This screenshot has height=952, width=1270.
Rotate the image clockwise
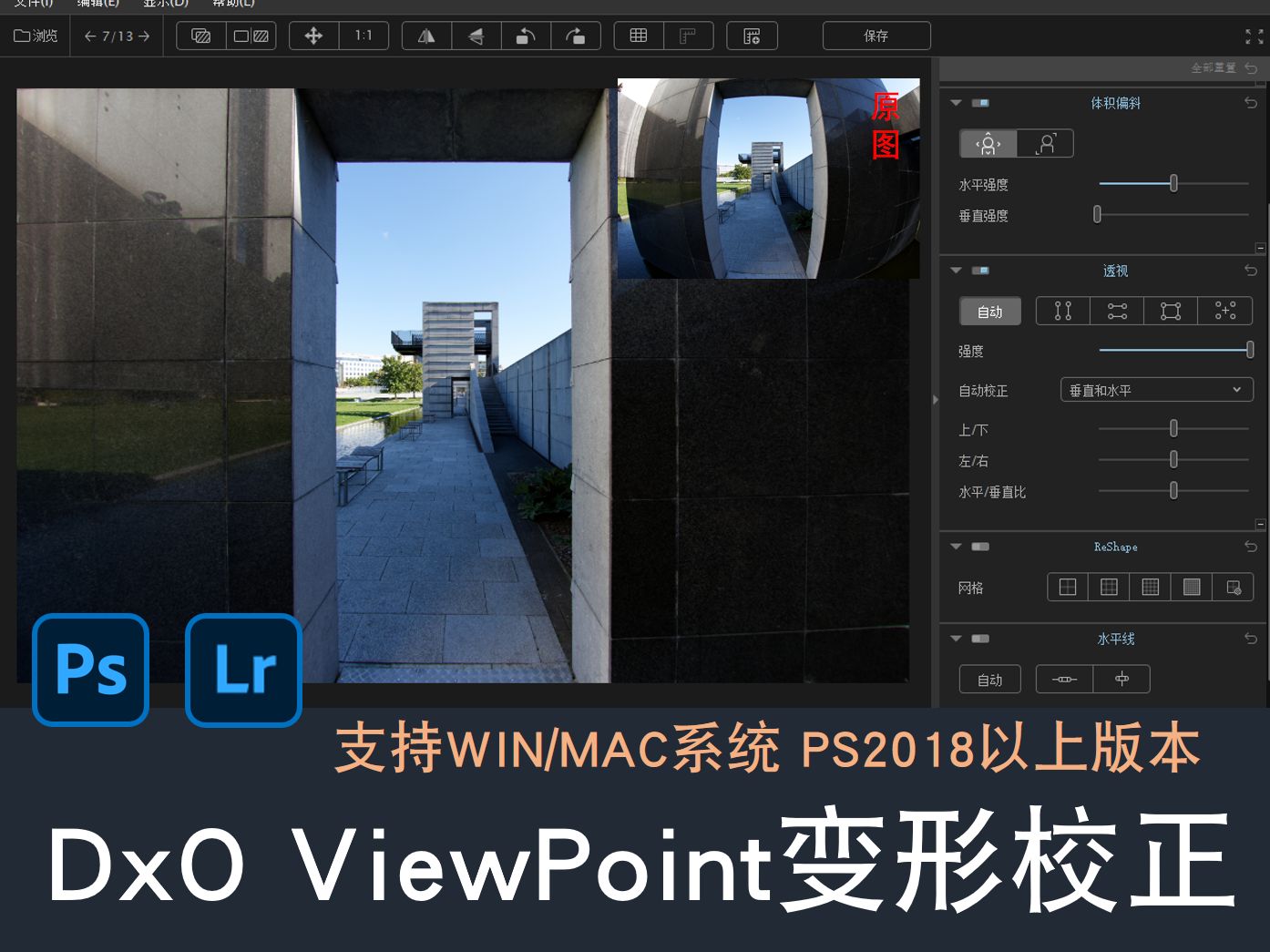(577, 36)
